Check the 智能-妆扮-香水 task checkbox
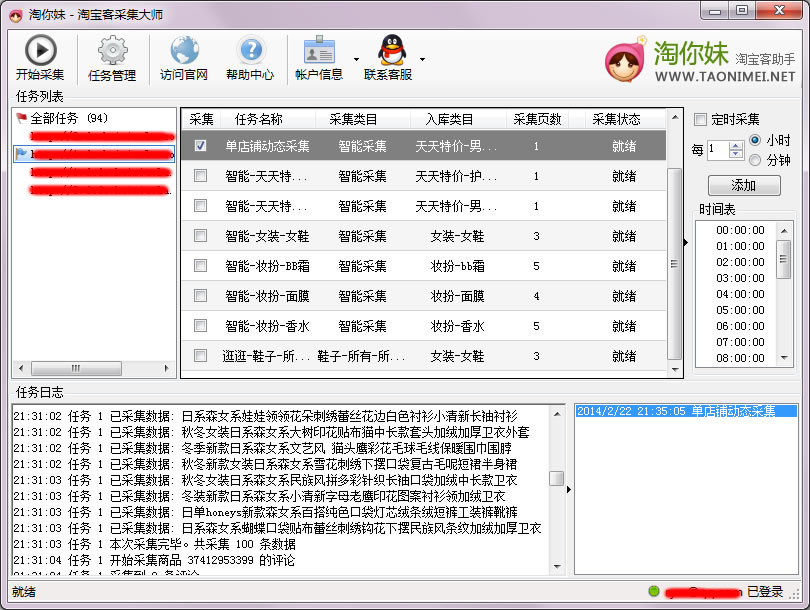The width and height of the screenshot is (810, 610). tap(202, 325)
